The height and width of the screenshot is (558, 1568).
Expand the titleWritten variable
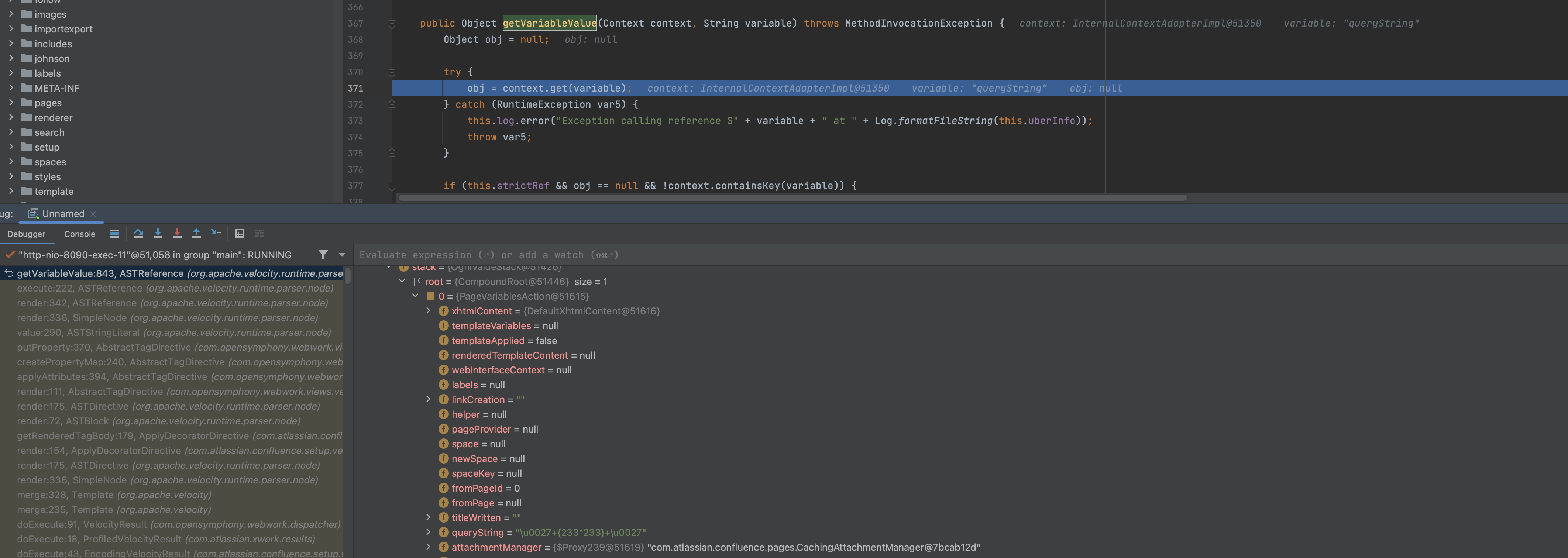pyautogui.click(x=428, y=518)
